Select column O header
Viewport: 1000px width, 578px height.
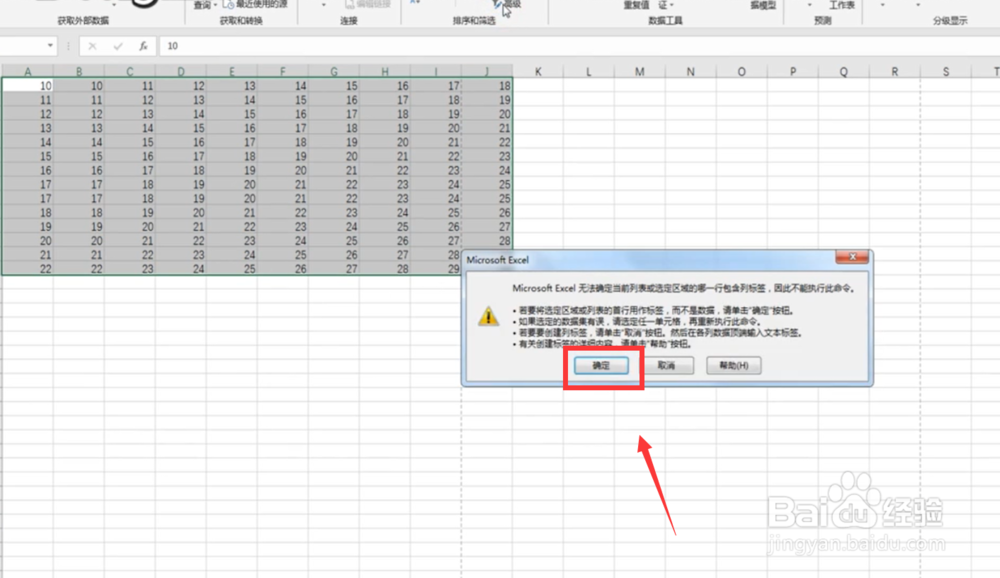tap(742, 71)
